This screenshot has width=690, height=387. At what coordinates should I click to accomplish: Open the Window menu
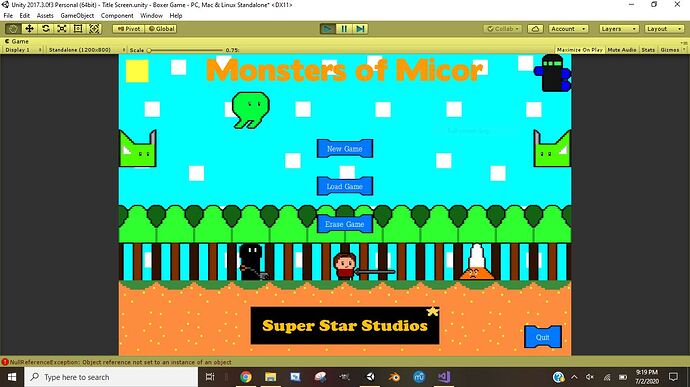tap(151, 15)
